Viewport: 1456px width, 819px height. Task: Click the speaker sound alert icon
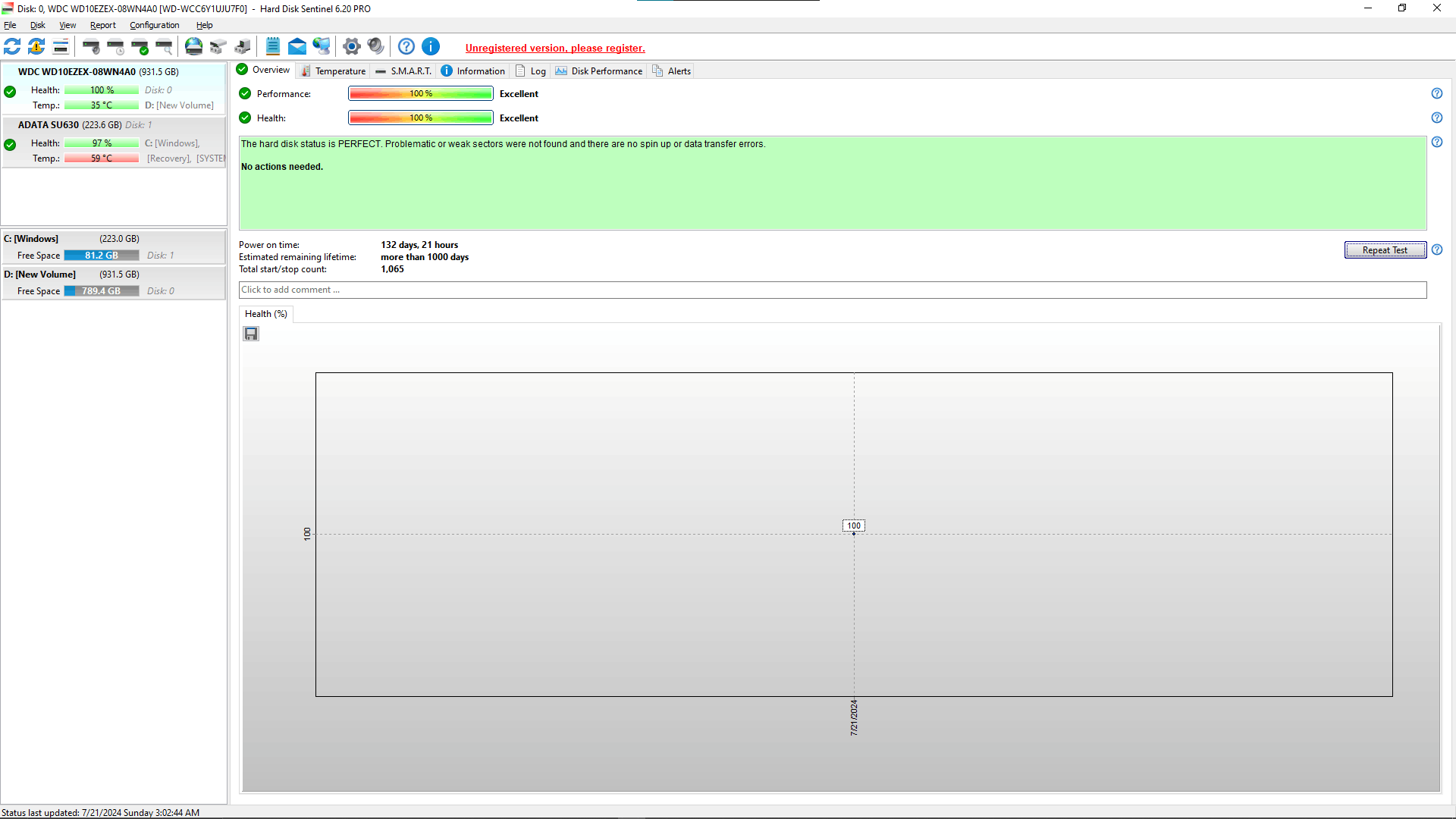(x=375, y=47)
